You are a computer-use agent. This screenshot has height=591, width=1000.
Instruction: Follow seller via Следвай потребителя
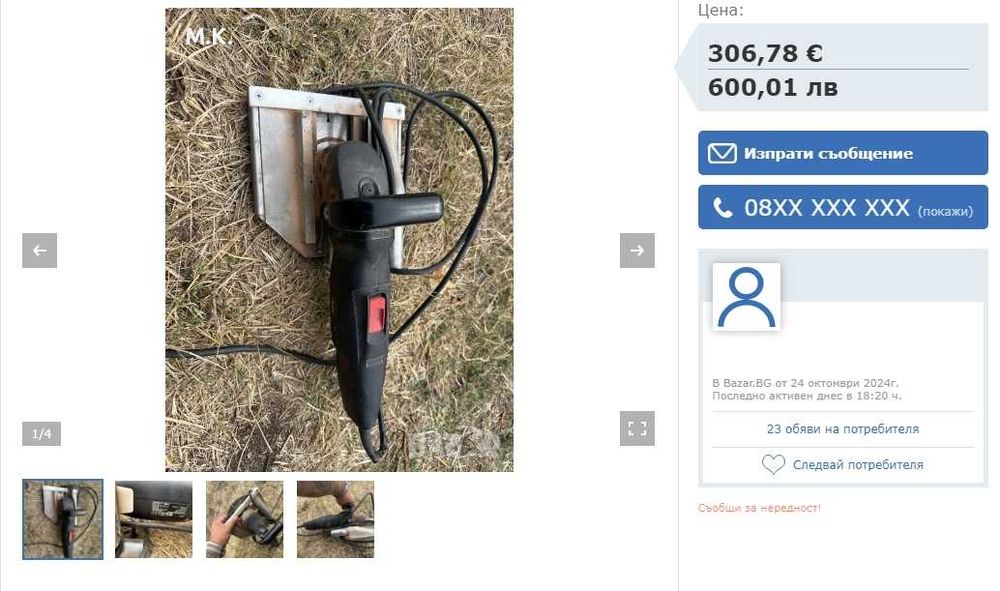pos(858,465)
